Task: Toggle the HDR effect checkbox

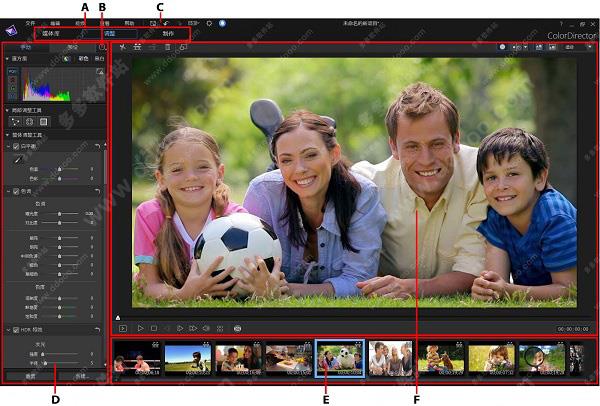Action: pyautogui.click(x=16, y=329)
